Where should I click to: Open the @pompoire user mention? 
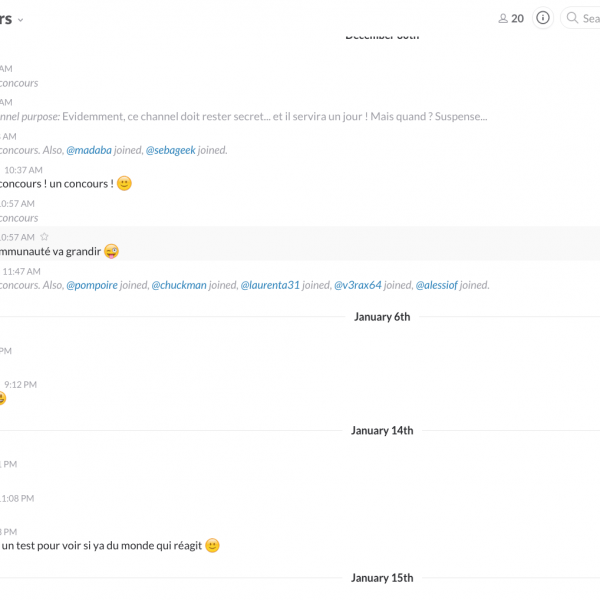pyautogui.click(x=92, y=285)
